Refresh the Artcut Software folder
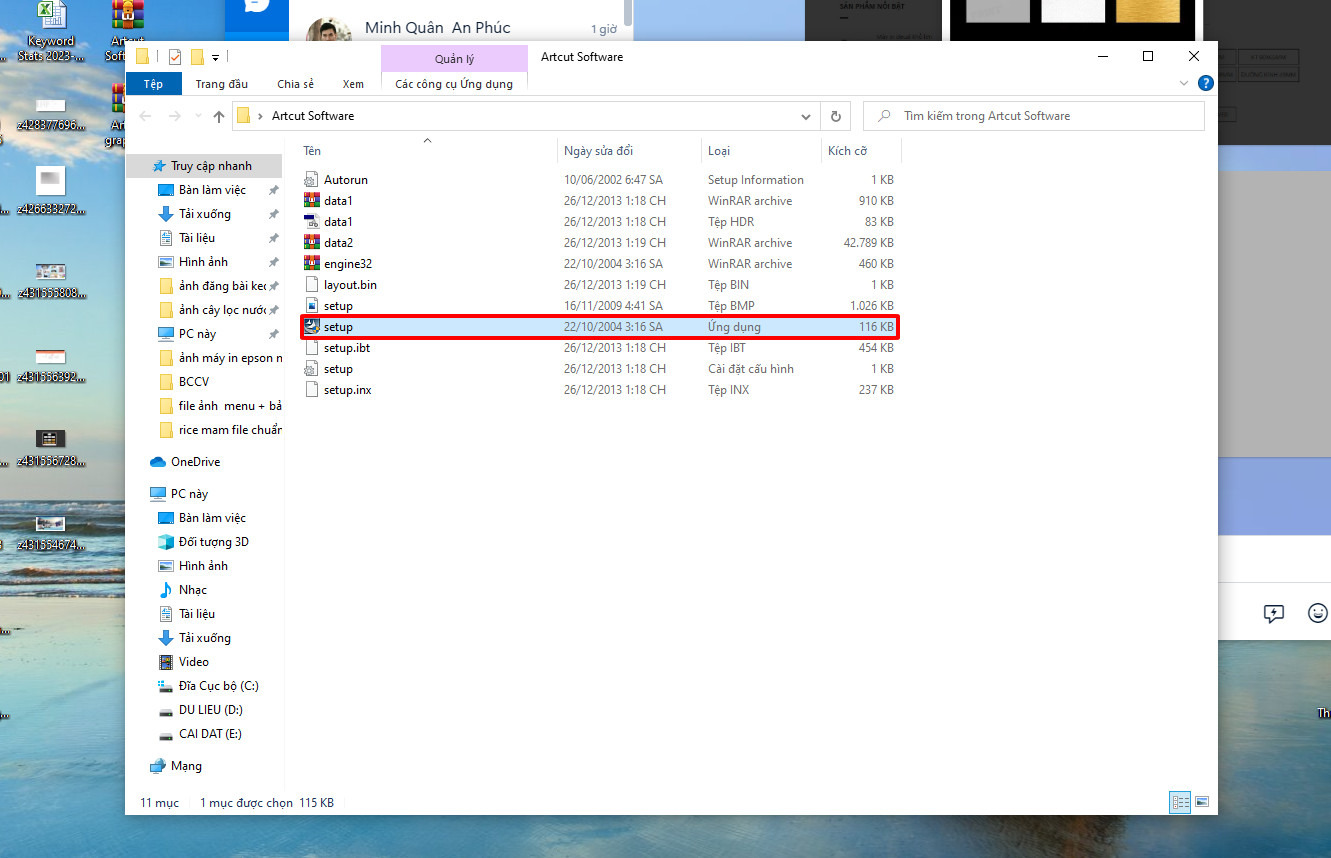This screenshot has width=1331, height=858. click(x=836, y=116)
